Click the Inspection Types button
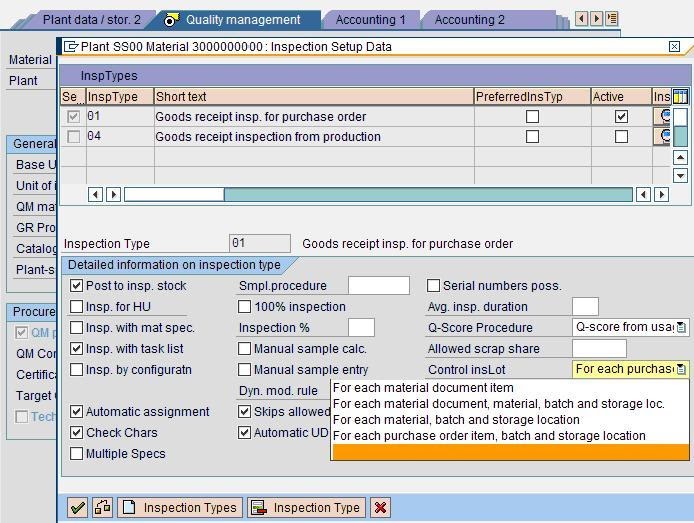 [x=180, y=507]
